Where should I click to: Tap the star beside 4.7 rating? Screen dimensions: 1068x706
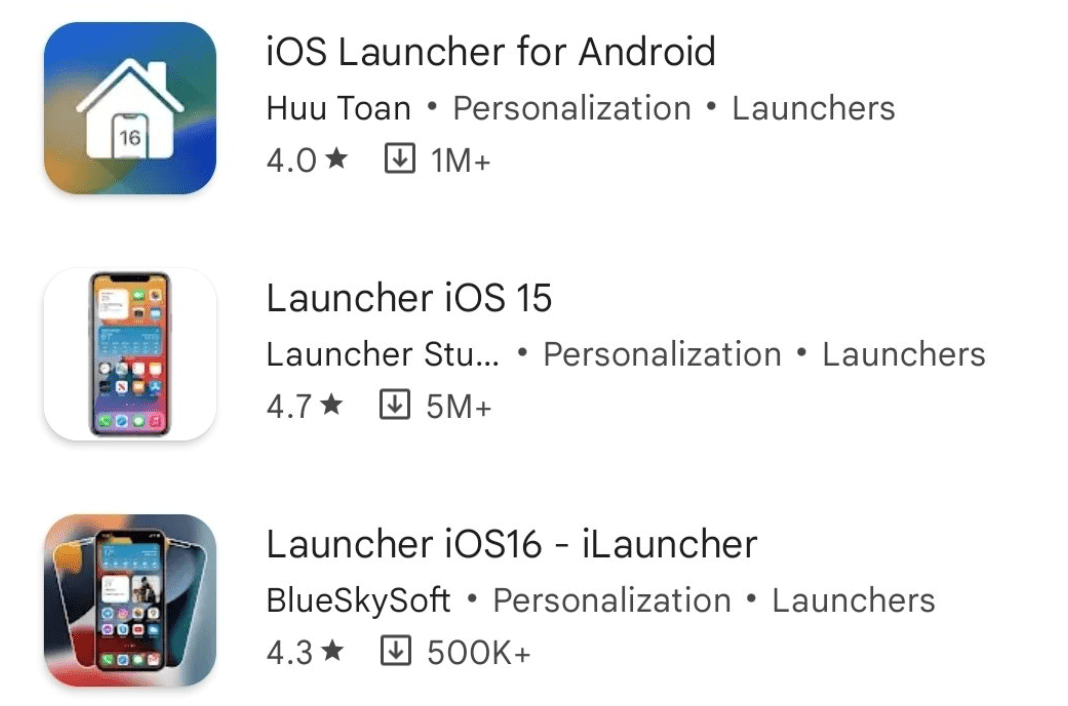[332, 404]
